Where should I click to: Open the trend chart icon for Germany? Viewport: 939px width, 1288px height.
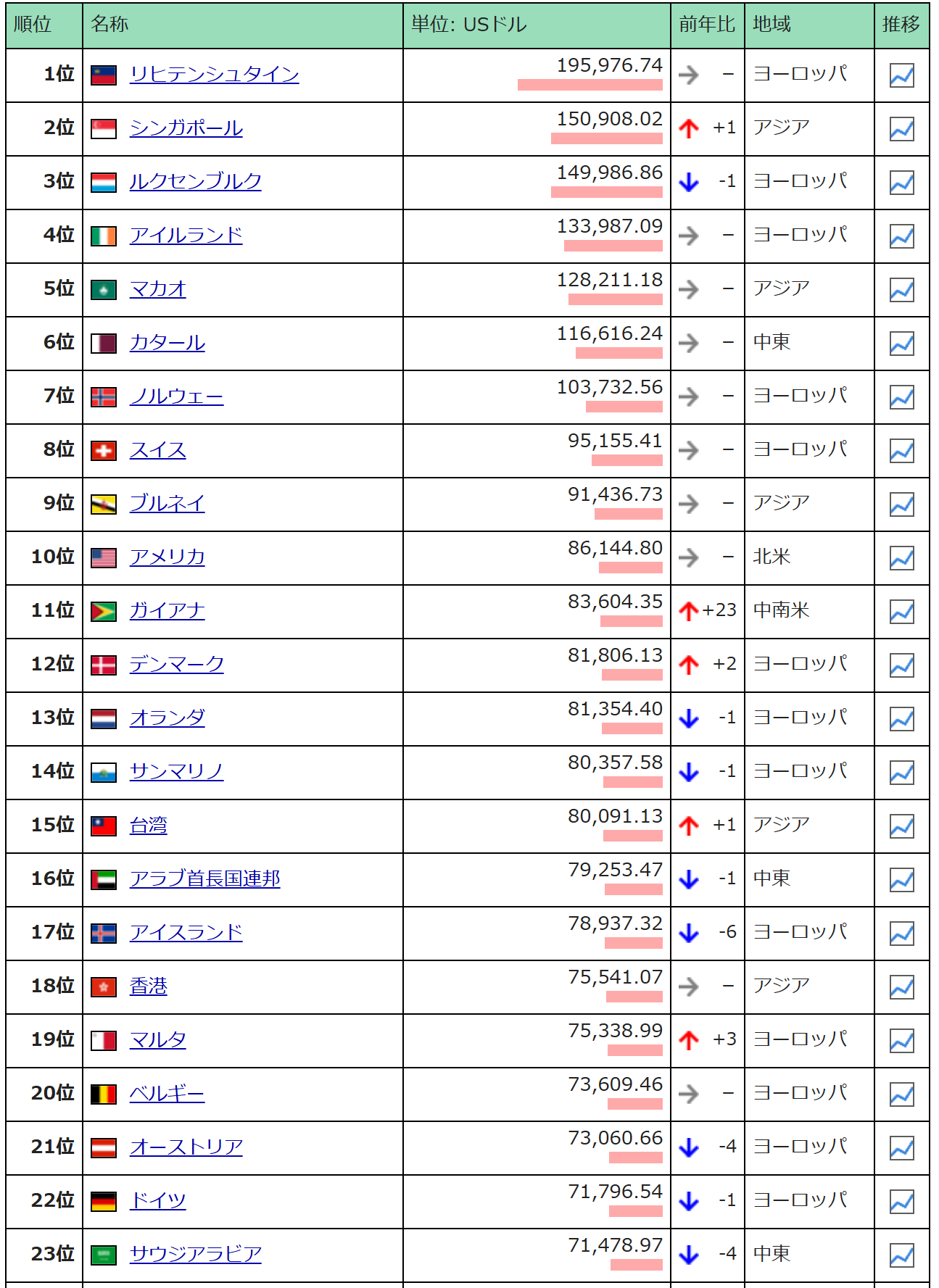(x=901, y=1202)
